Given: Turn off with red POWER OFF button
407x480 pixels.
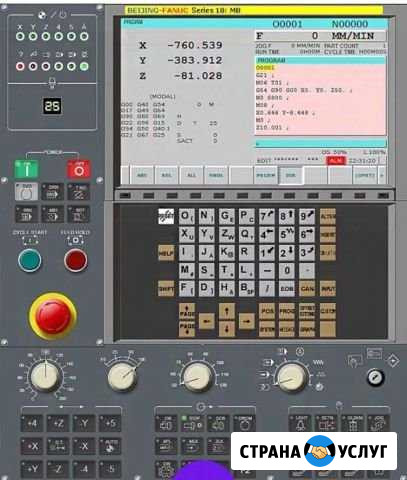Looking at the screenshot, I should click(x=79, y=169).
